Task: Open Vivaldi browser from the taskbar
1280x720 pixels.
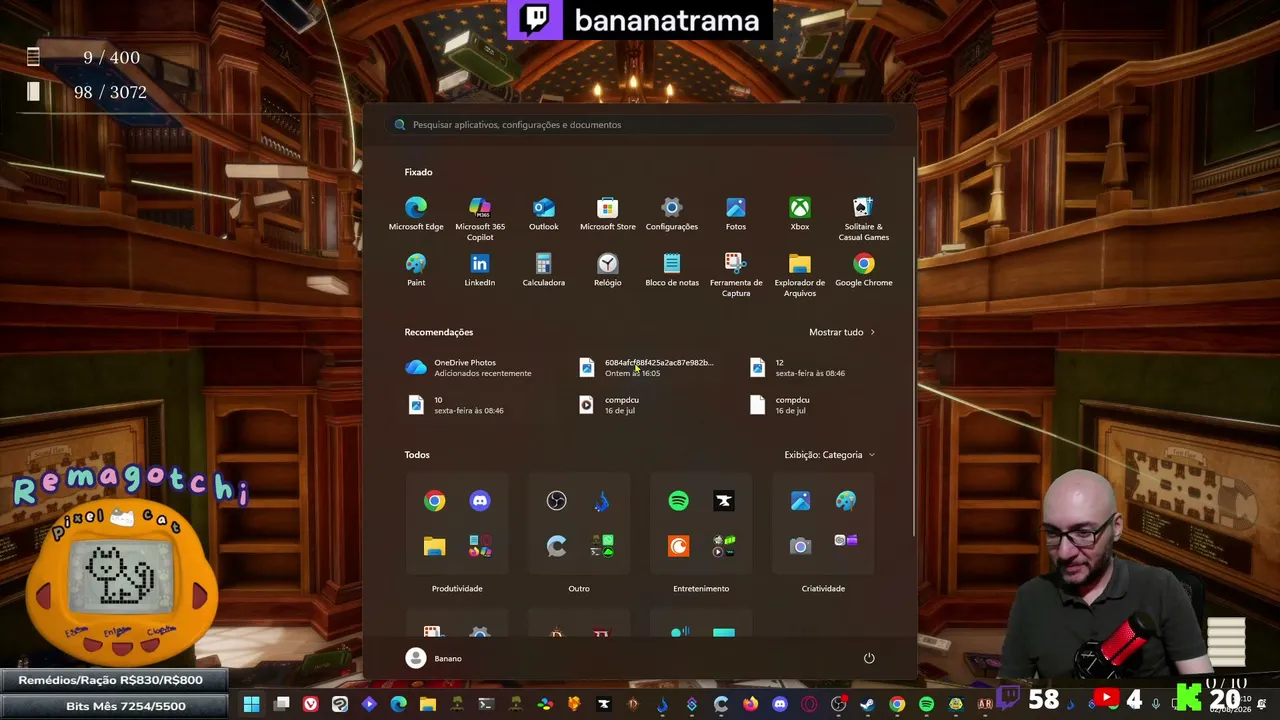Action: point(311,704)
